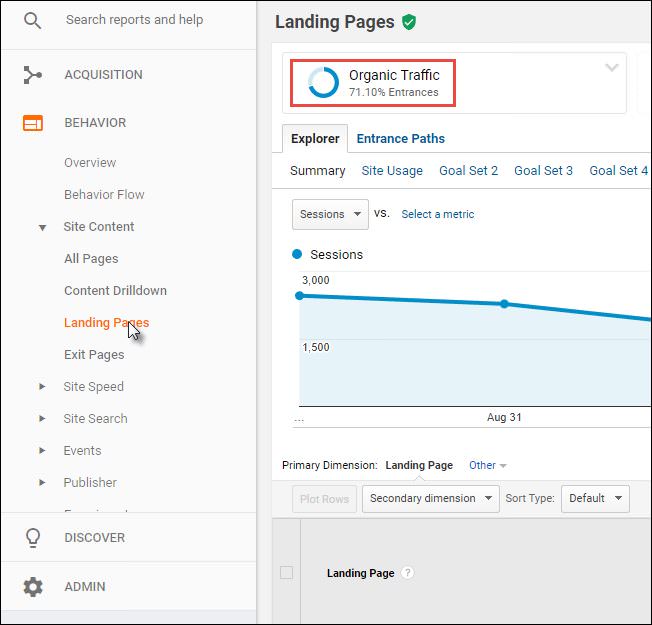Image resolution: width=652 pixels, height=625 pixels.
Task: Expand the Events section arrow
Action: tap(42, 450)
